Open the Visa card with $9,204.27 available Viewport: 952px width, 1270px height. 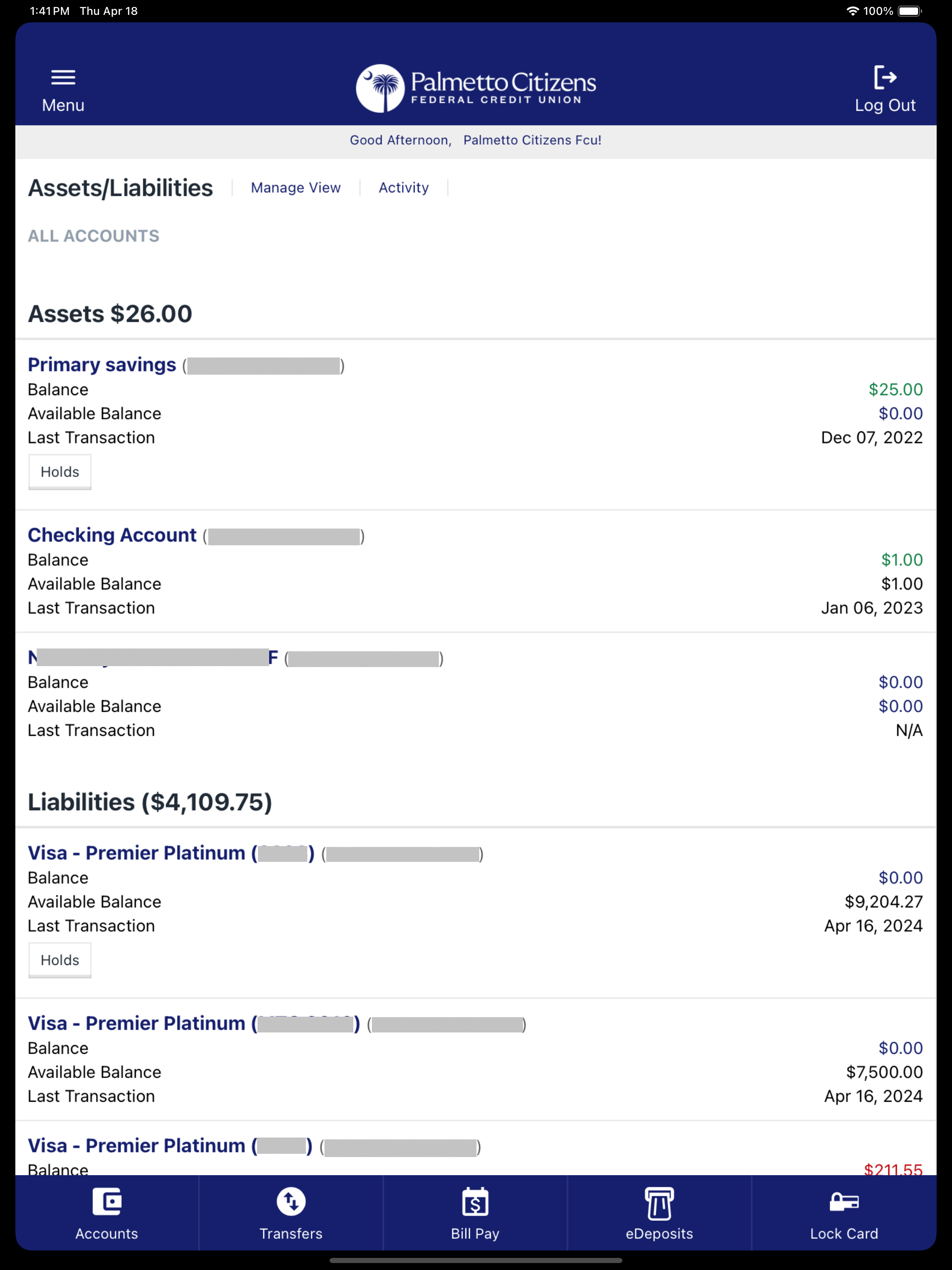[171, 853]
